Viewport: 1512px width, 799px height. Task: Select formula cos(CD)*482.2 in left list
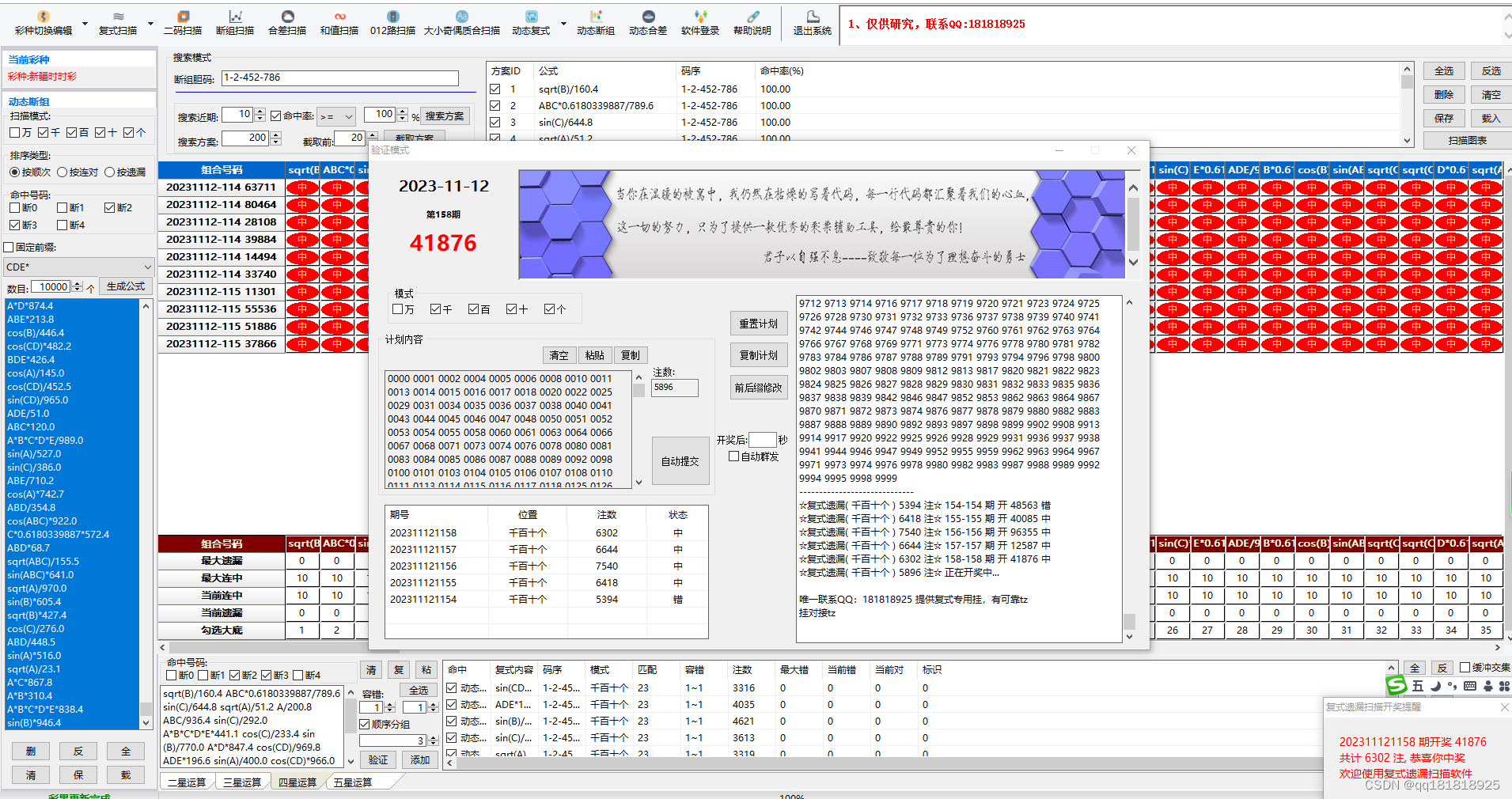72,346
